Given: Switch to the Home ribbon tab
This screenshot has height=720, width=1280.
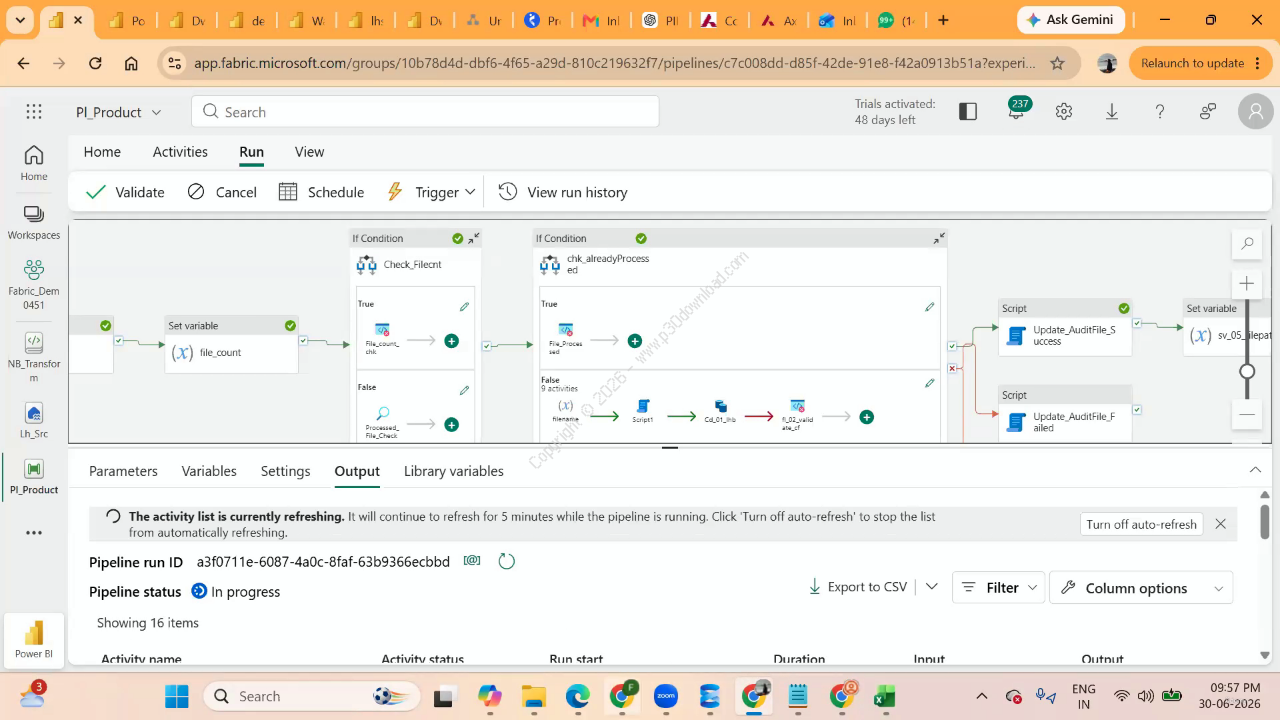Looking at the screenshot, I should (x=102, y=152).
